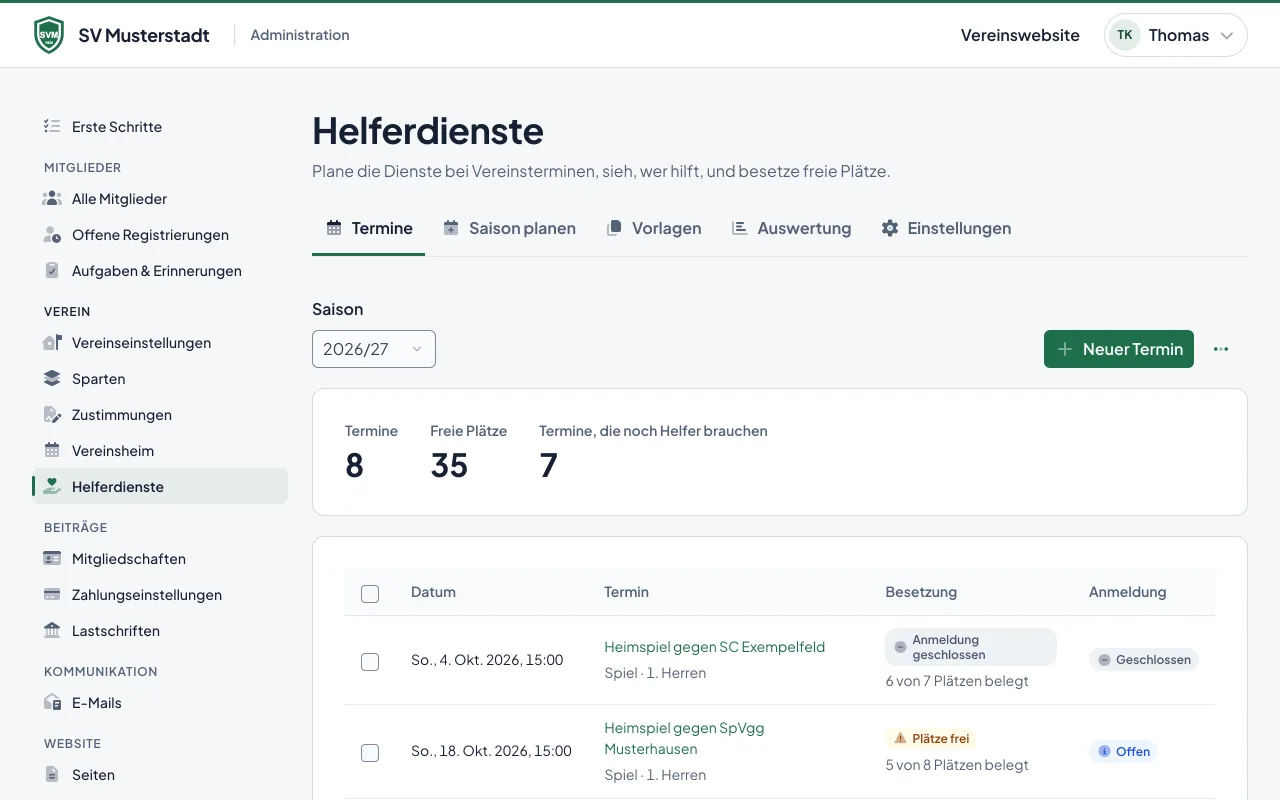Click the Offen status badge
Image resolution: width=1280 pixels, height=800 pixels.
1123,751
